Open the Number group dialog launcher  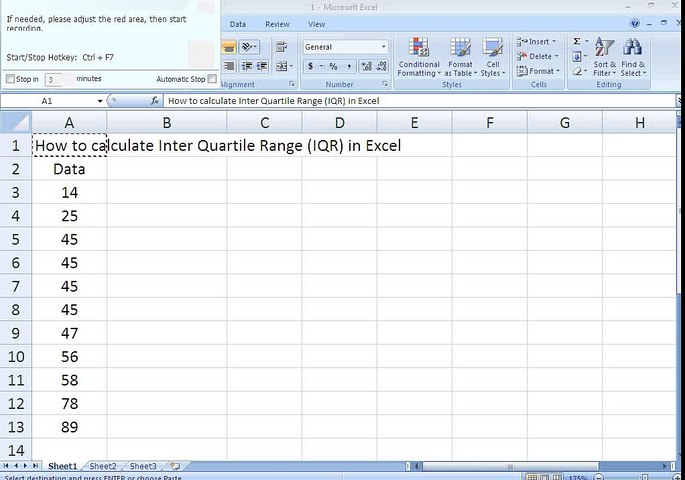(385, 83)
